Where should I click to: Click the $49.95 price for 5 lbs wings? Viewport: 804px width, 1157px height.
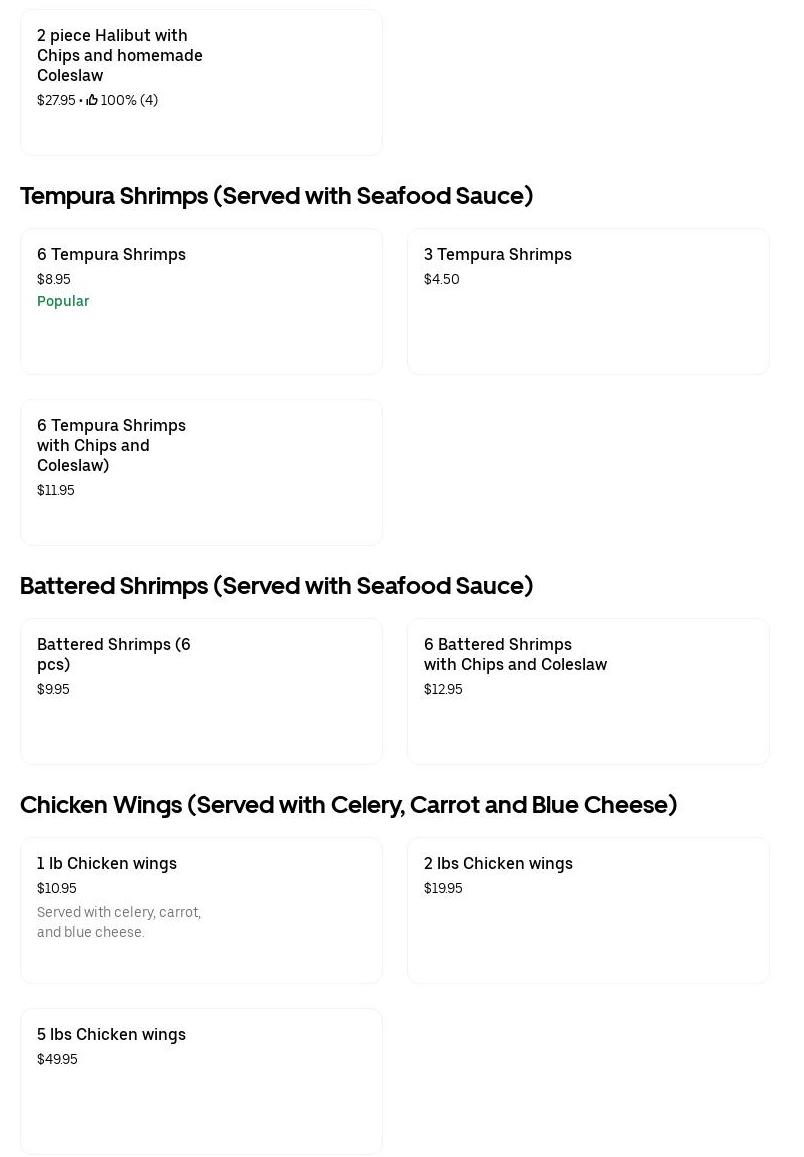point(57,1059)
